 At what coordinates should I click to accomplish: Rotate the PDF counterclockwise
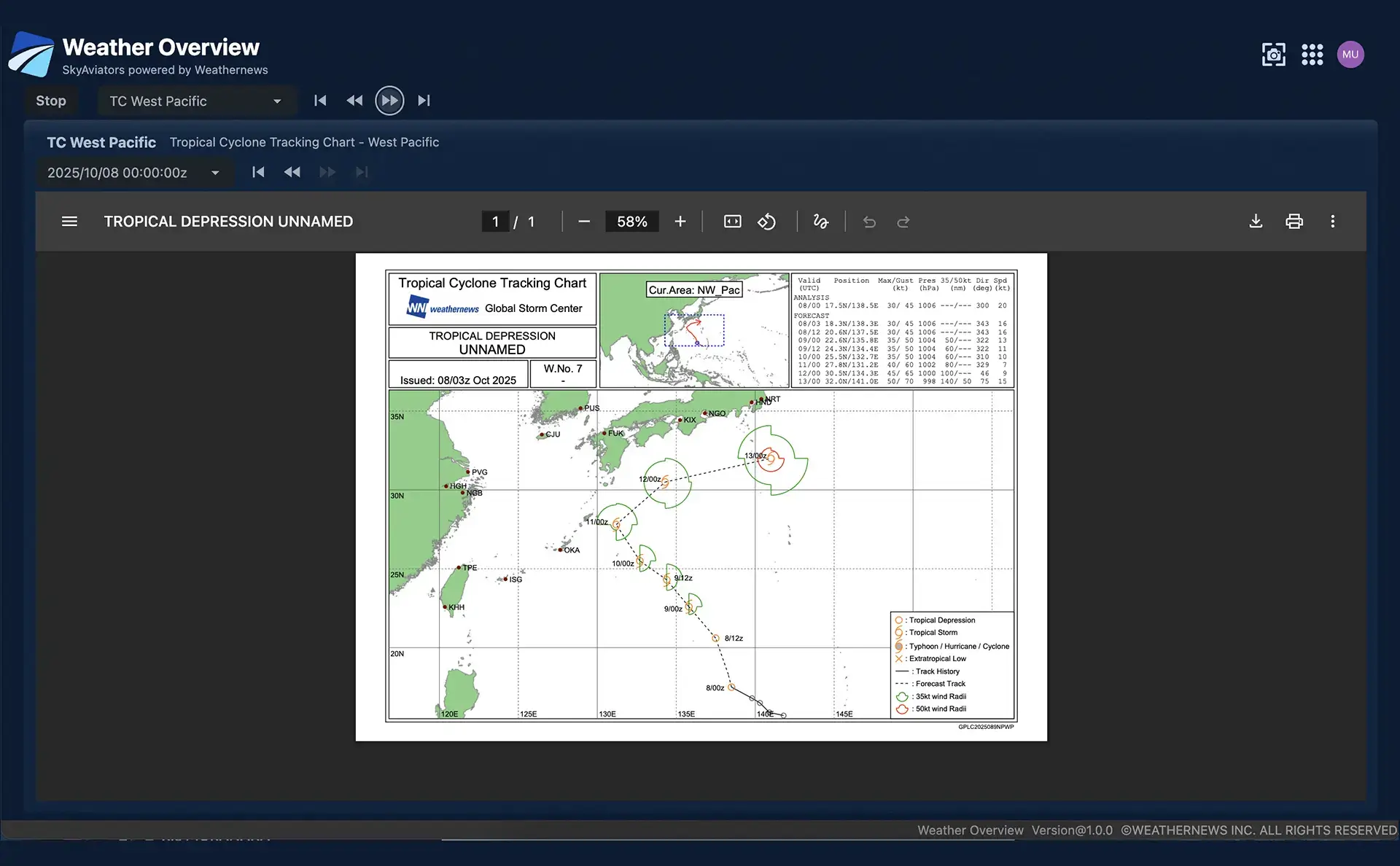(766, 222)
